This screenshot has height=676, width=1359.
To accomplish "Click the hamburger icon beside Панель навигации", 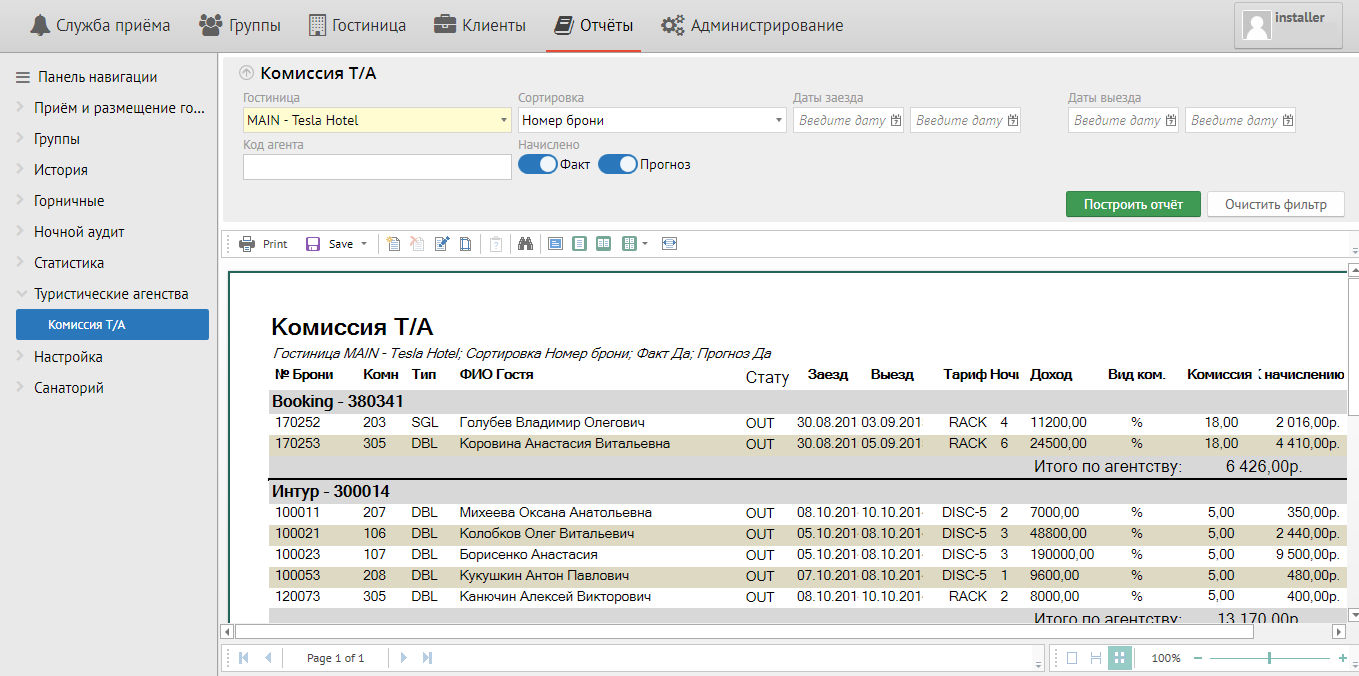I will point(23,77).
